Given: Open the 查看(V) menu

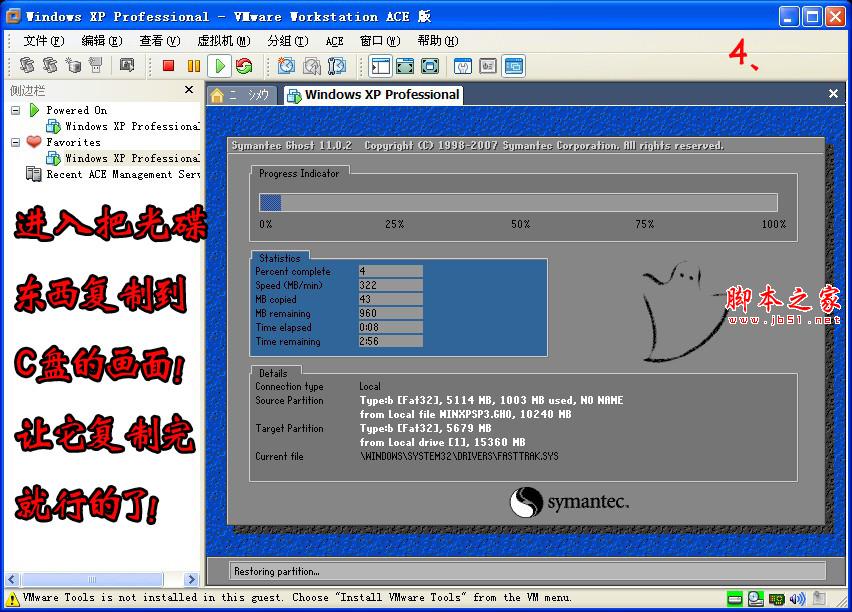Looking at the screenshot, I should (x=159, y=41).
